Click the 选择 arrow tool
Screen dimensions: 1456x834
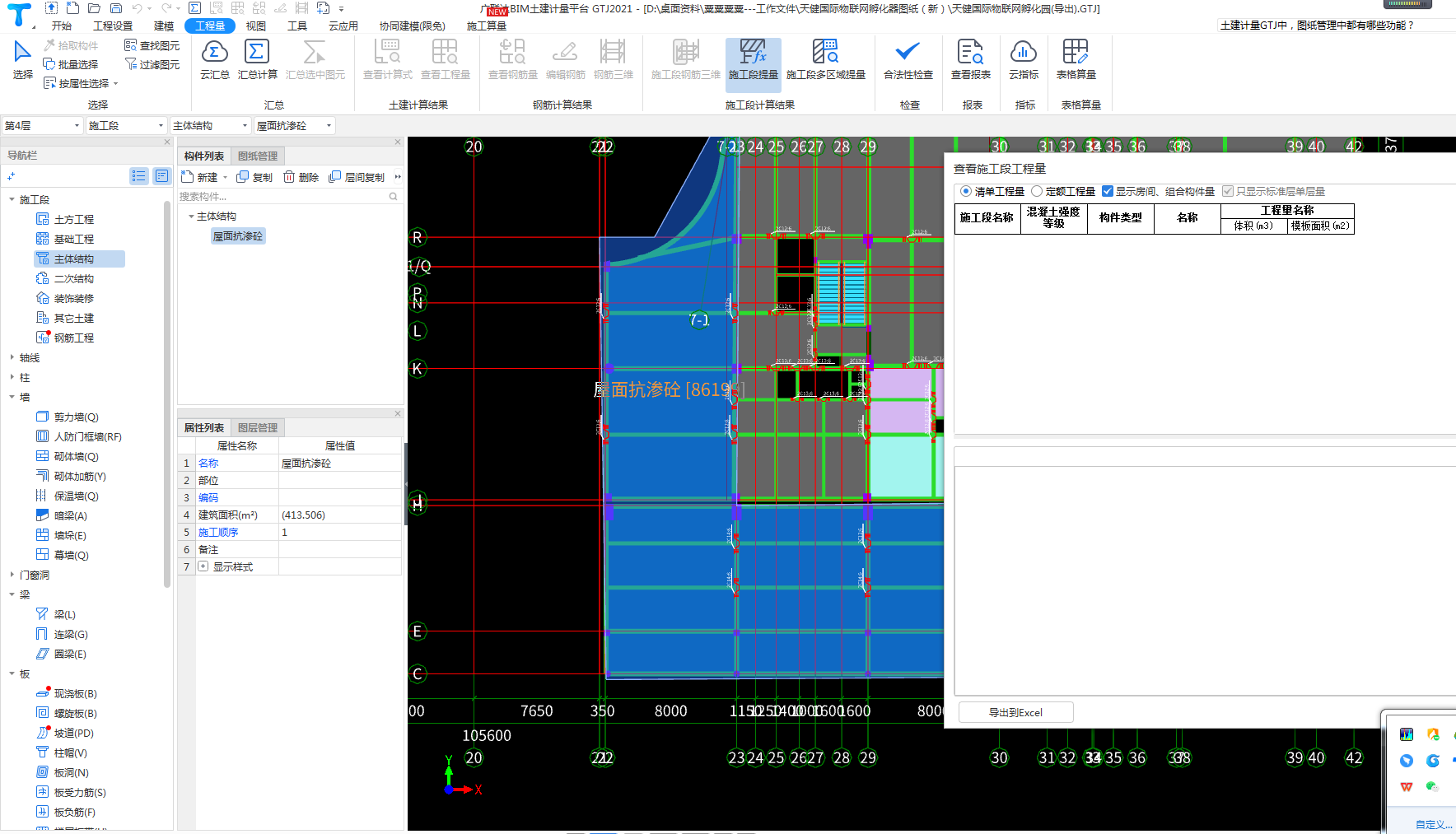click(22, 60)
